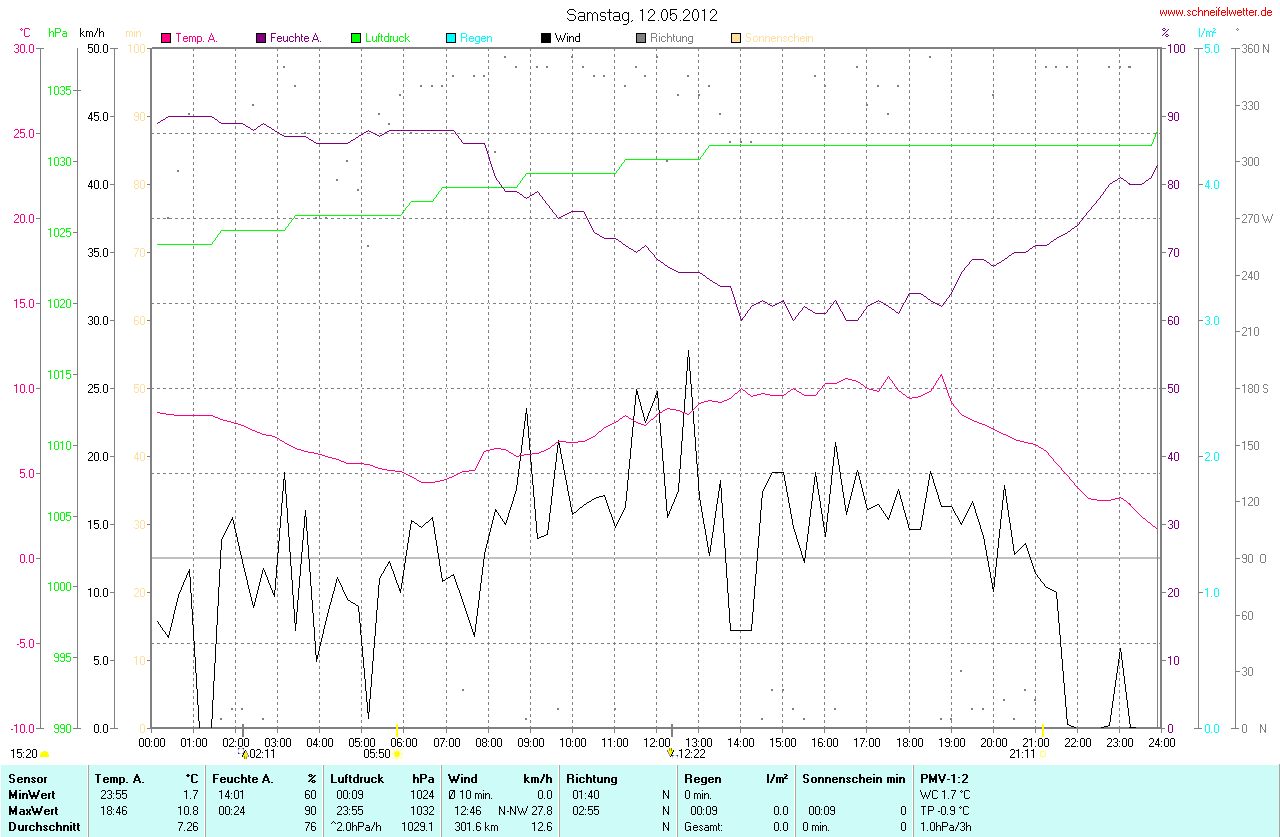Click the average wind value 12.6

click(541, 827)
